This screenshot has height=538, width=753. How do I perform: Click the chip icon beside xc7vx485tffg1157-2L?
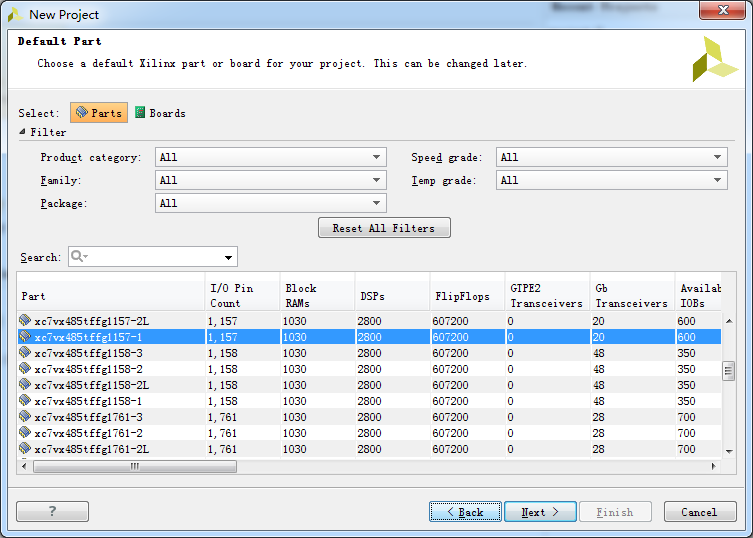[x=25, y=320]
